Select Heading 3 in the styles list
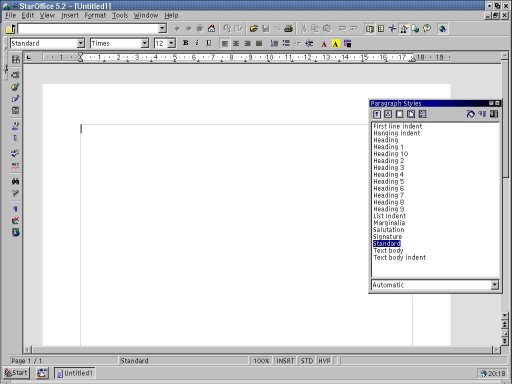Image resolution: width=512 pixels, height=384 pixels. tap(388, 168)
